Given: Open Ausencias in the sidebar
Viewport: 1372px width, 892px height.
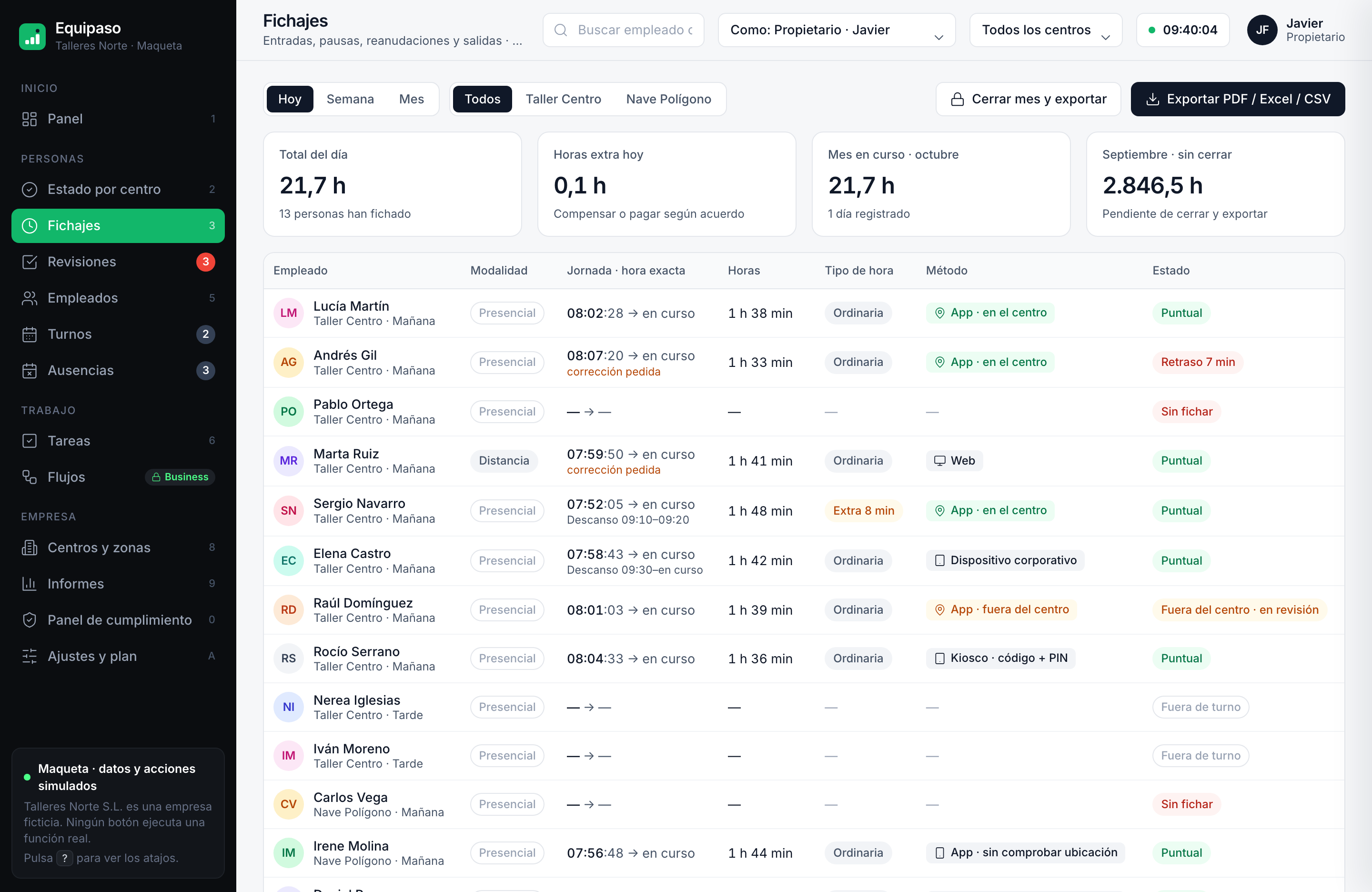Looking at the screenshot, I should point(118,370).
